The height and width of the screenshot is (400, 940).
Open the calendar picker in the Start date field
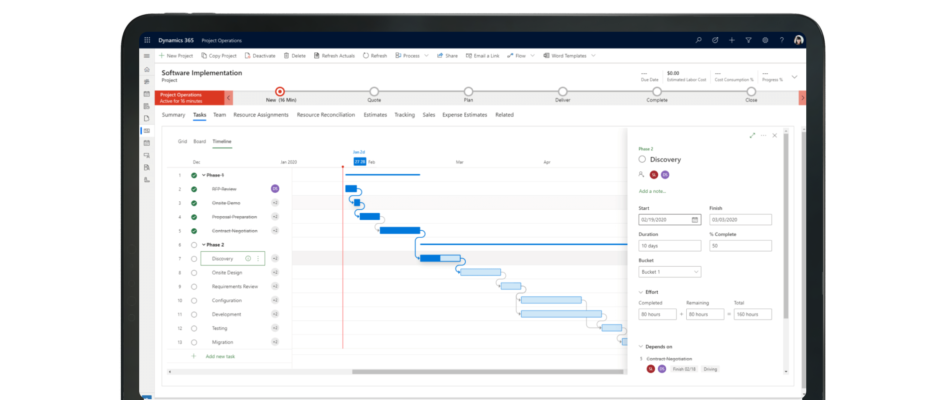[695, 220]
